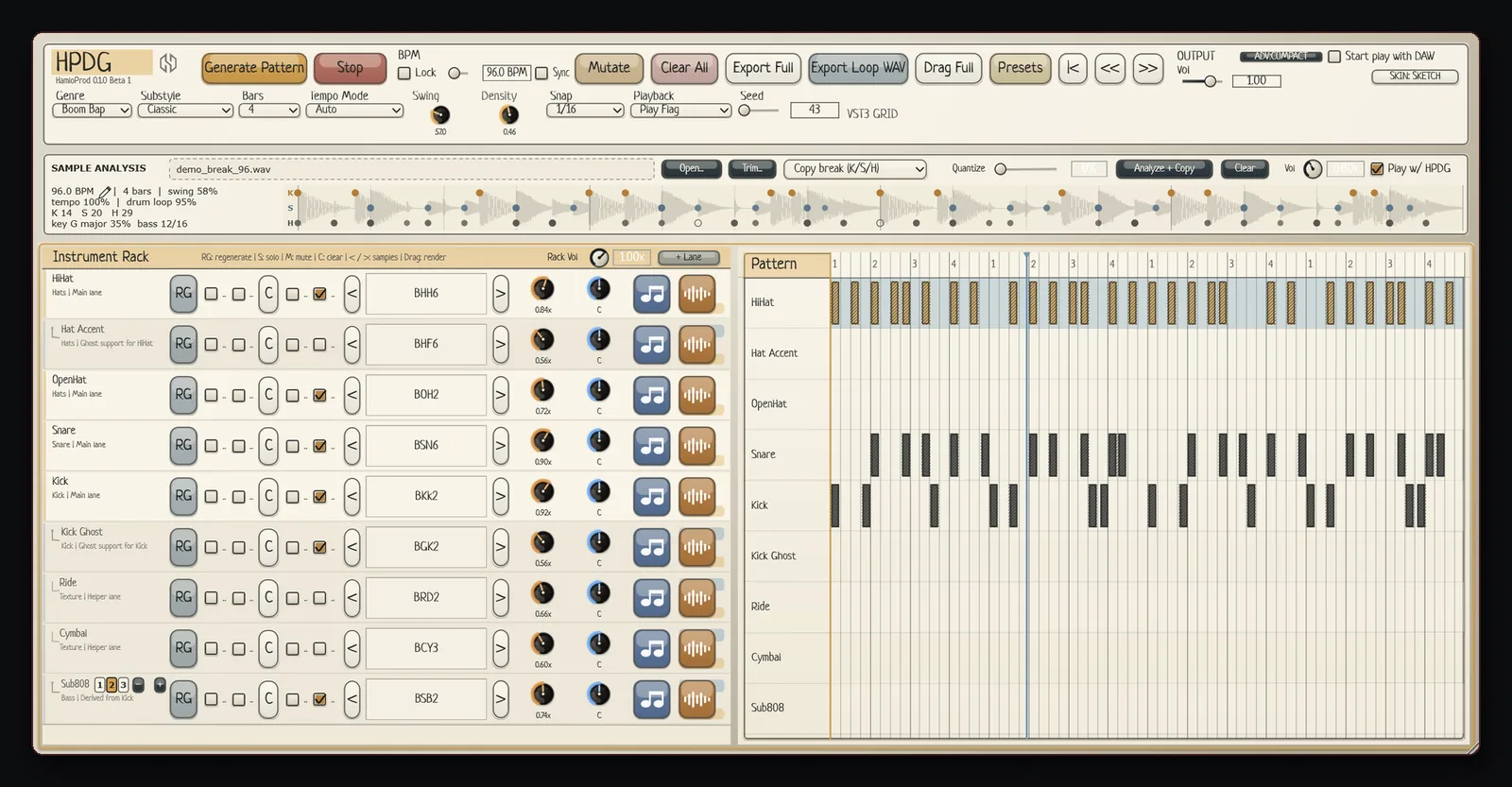Click the pencil icon next to 96.0 BPM
This screenshot has width=1512, height=787.
[105, 192]
